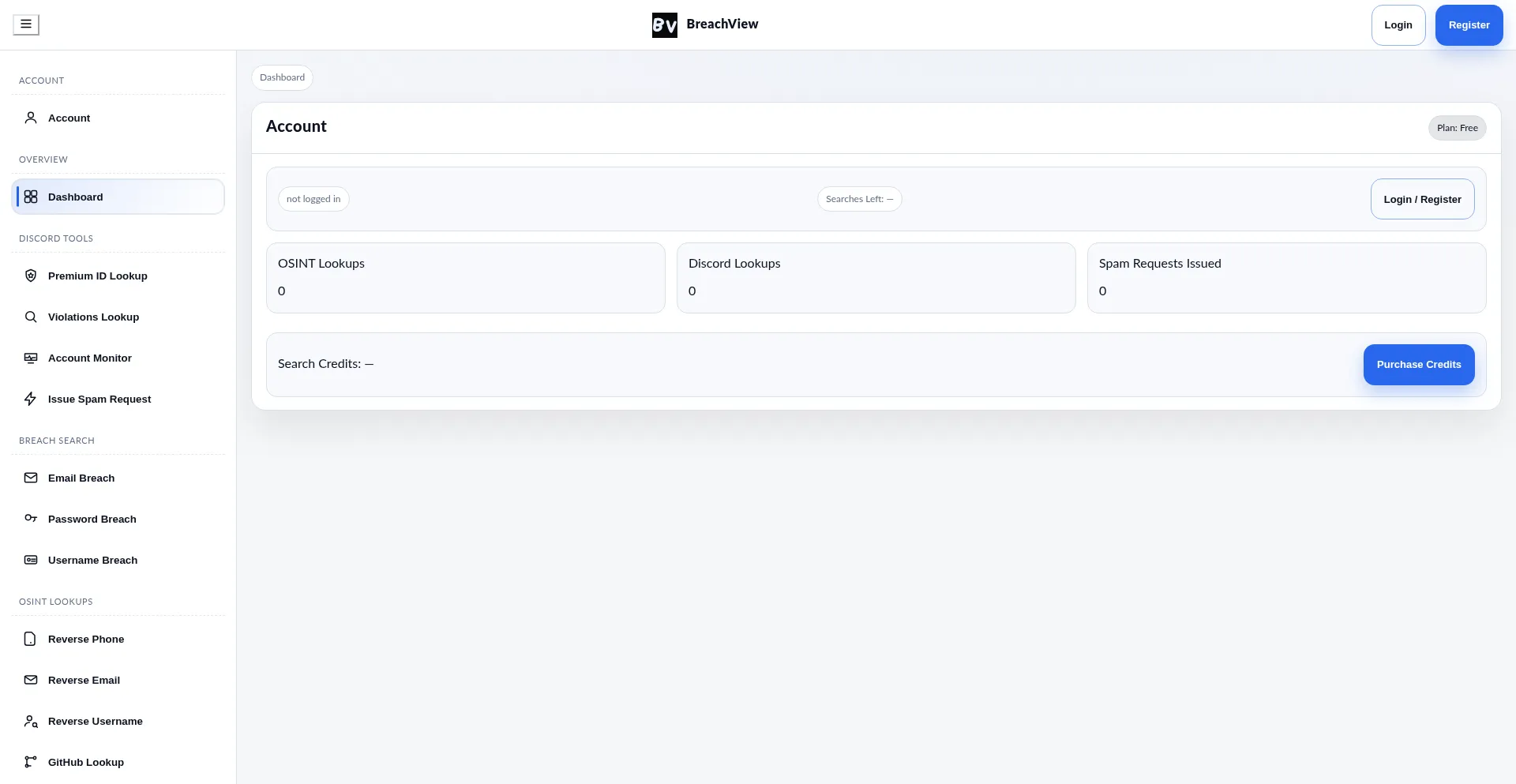Viewport: 1516px width, 784px height.
Task: Click the Login / Register button
Action: pyautogui.click(x=1422, y=199)
